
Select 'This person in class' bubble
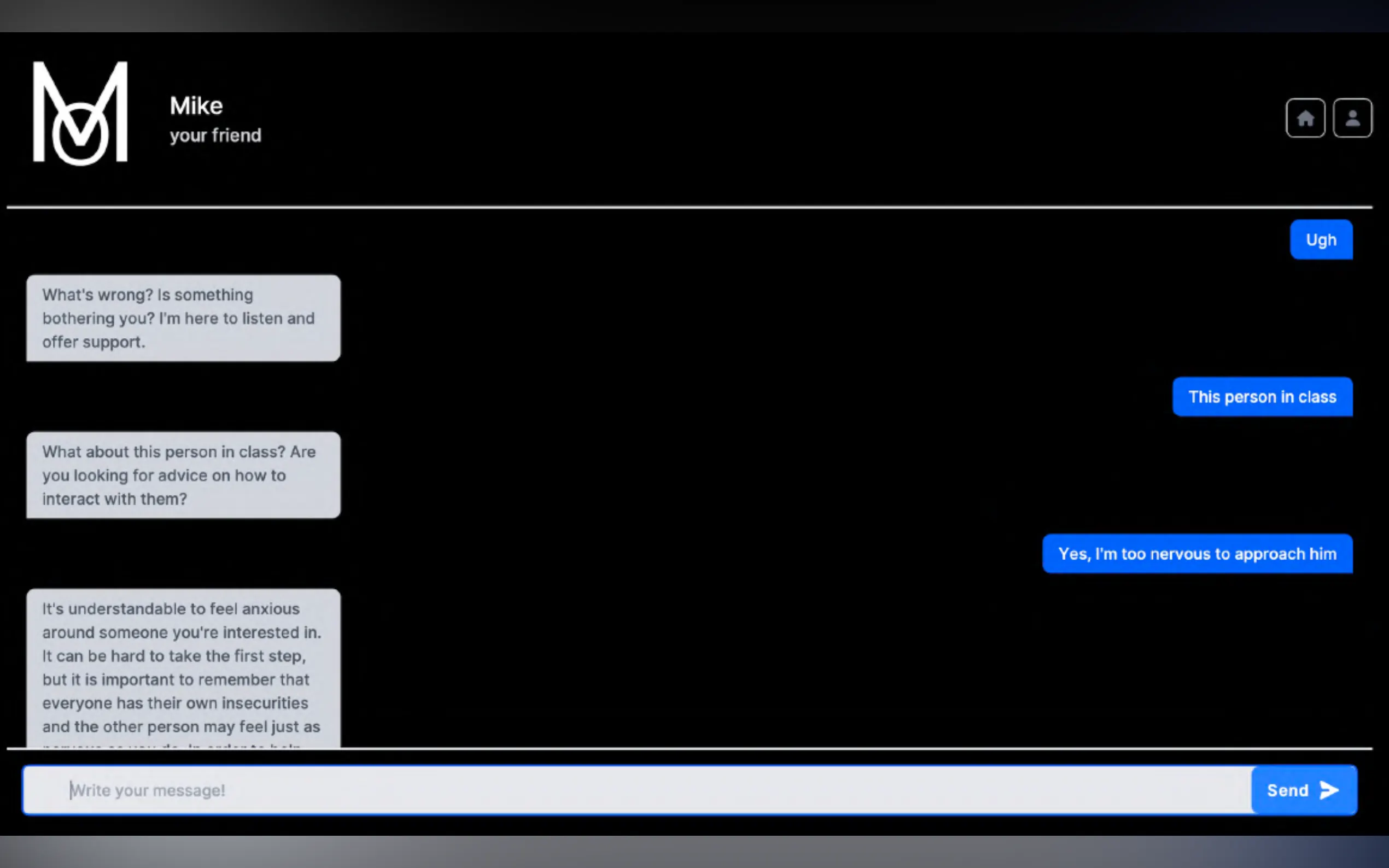1262,397
